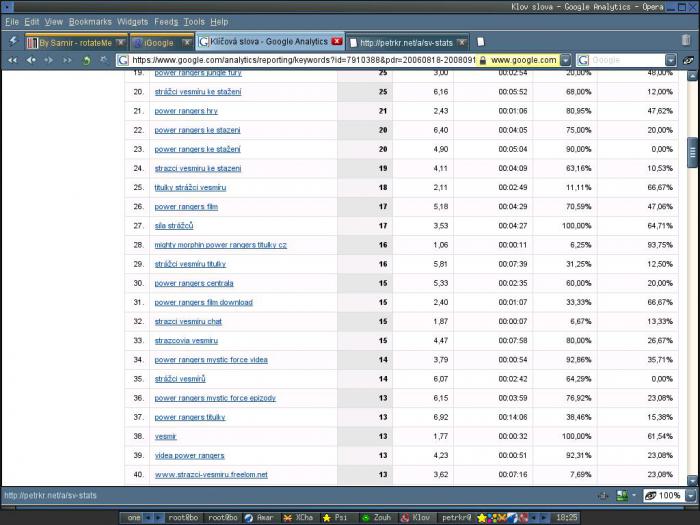This screenshot has width=700, height=525.
Task: Open keyword link 'videa power rangers'
Action: tap(189, 456)
